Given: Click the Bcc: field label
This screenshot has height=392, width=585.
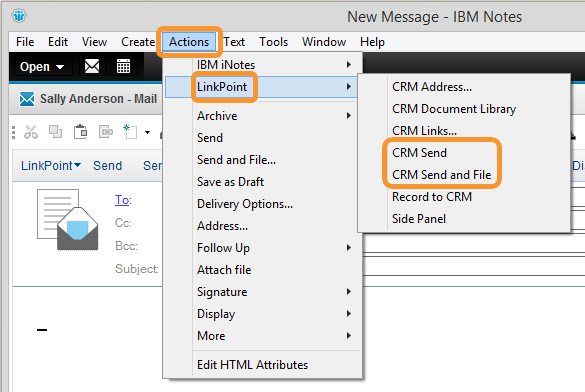Looking at the screenshot, I should pos(126,246).
